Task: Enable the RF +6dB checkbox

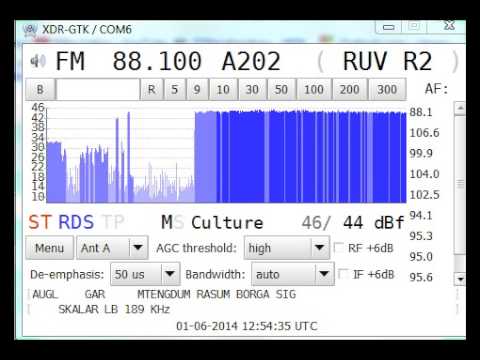Action: click(339, 248)
